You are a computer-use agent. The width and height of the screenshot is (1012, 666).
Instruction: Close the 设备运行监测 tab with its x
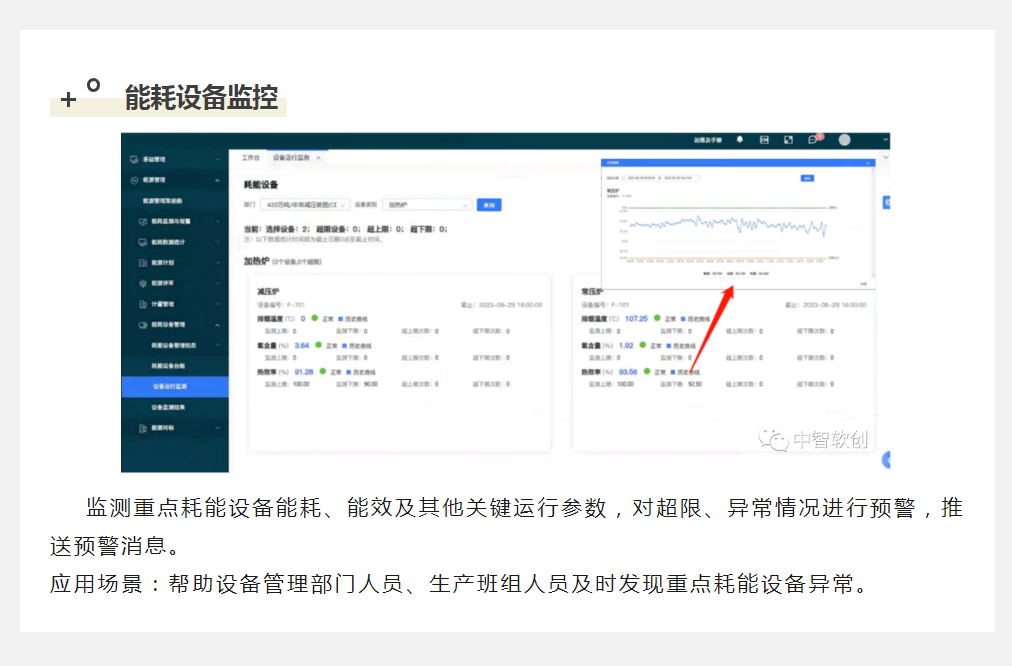tap(319, 158)
